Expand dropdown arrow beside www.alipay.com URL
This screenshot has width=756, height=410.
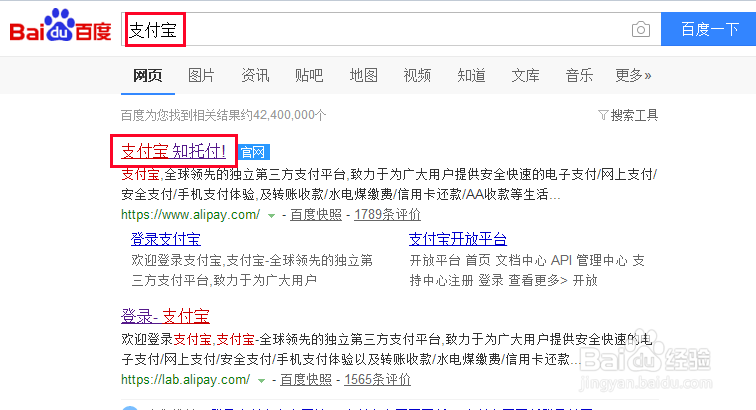click(271, 216)
